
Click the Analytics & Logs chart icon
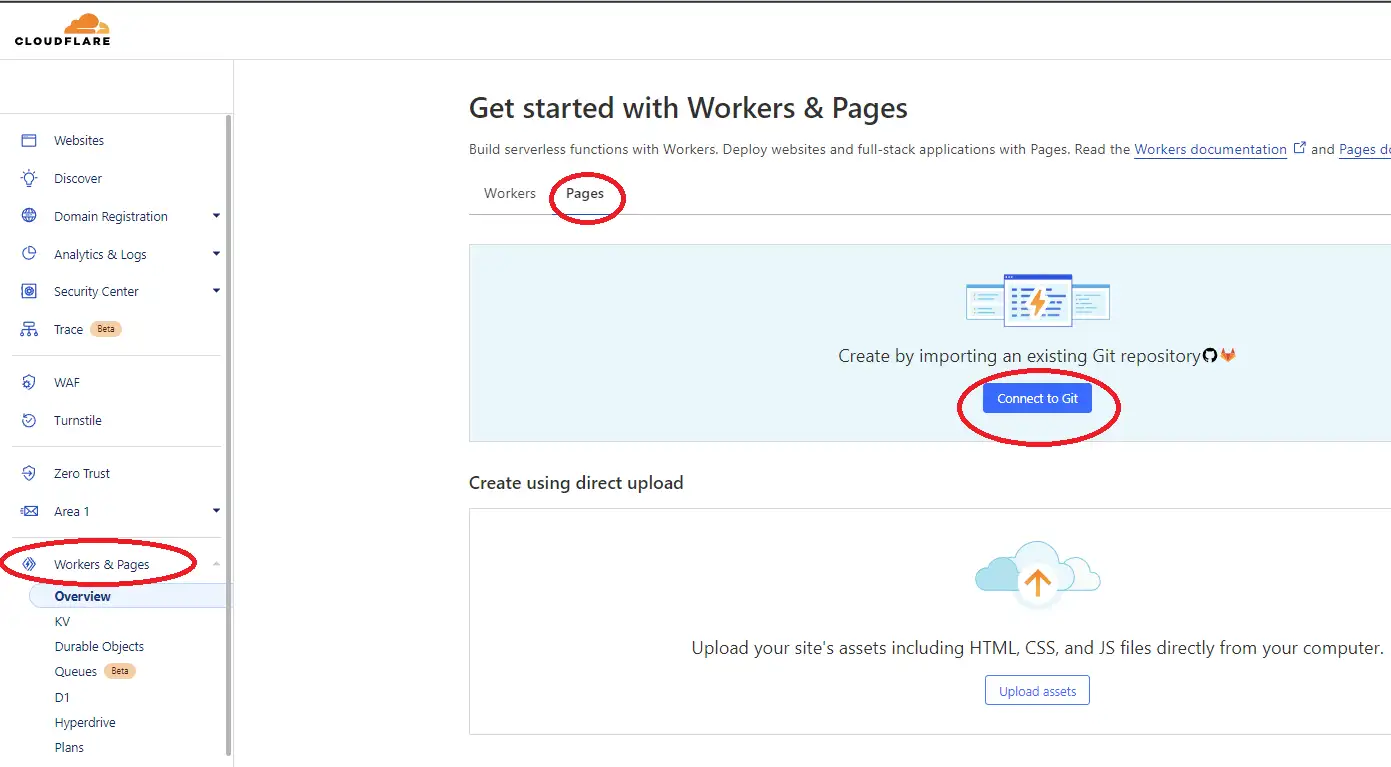[29, 254]
